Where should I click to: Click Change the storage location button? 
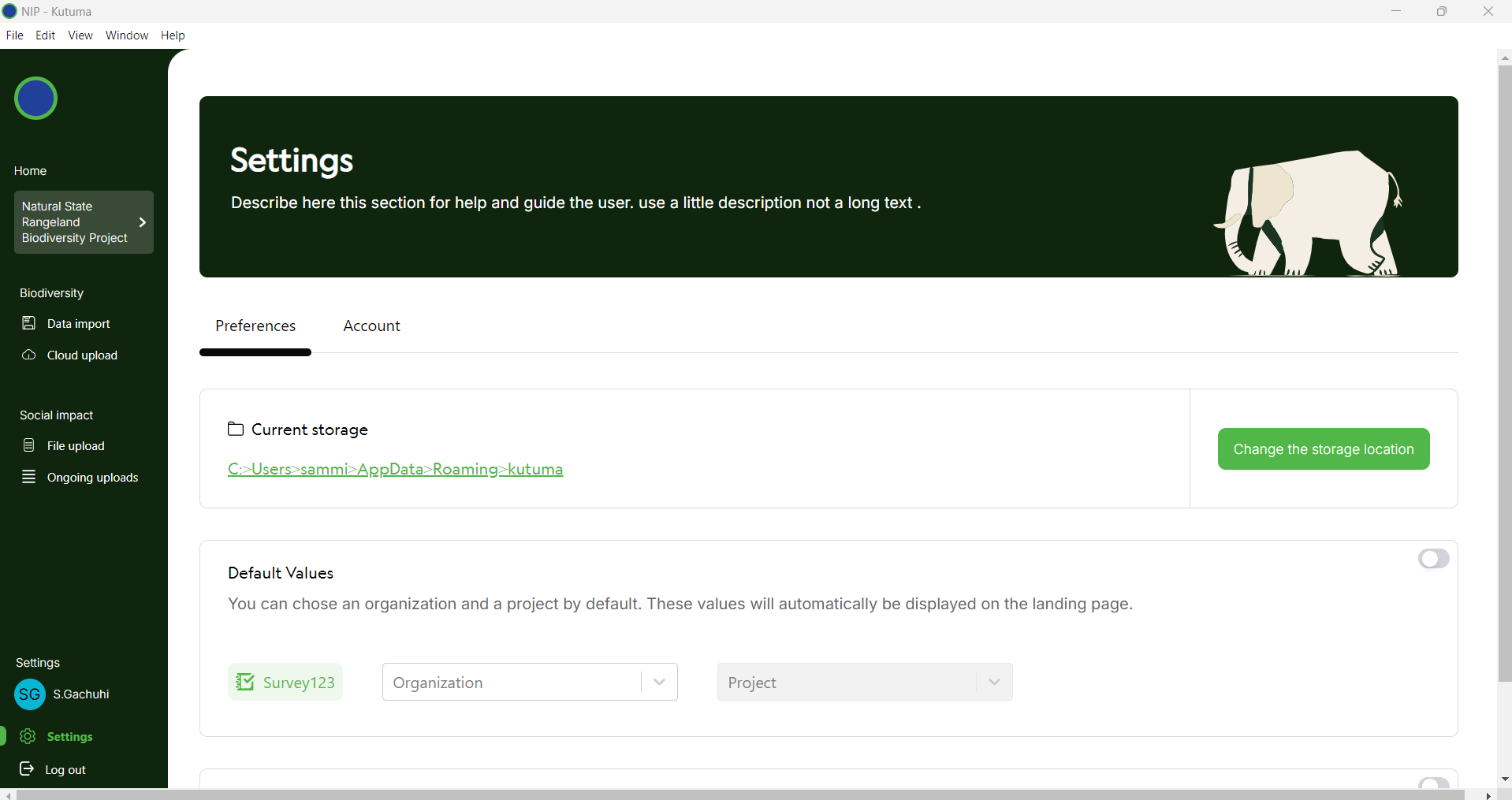tap(1324, 449)
